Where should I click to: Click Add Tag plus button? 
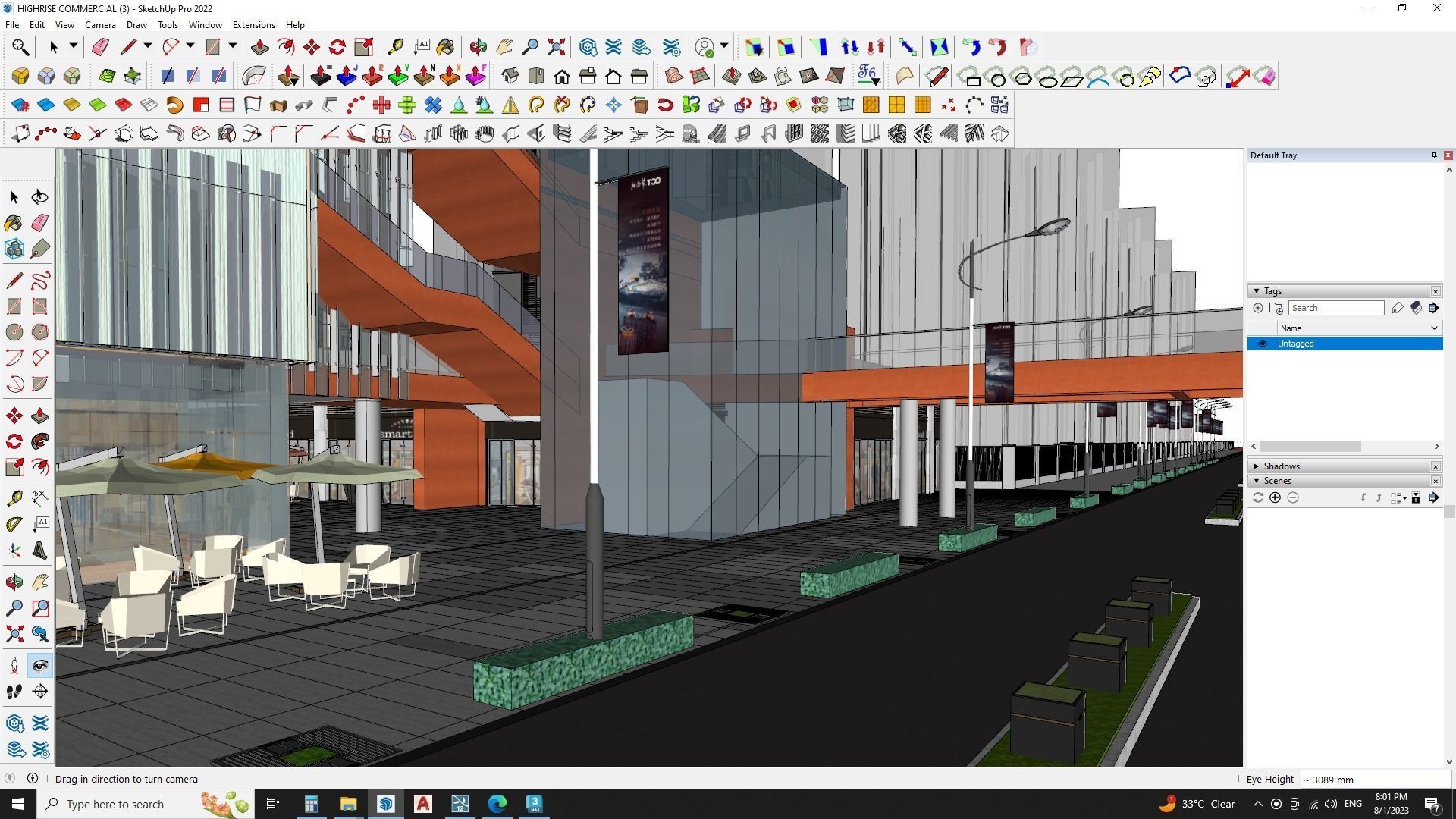coord(1258,308)
